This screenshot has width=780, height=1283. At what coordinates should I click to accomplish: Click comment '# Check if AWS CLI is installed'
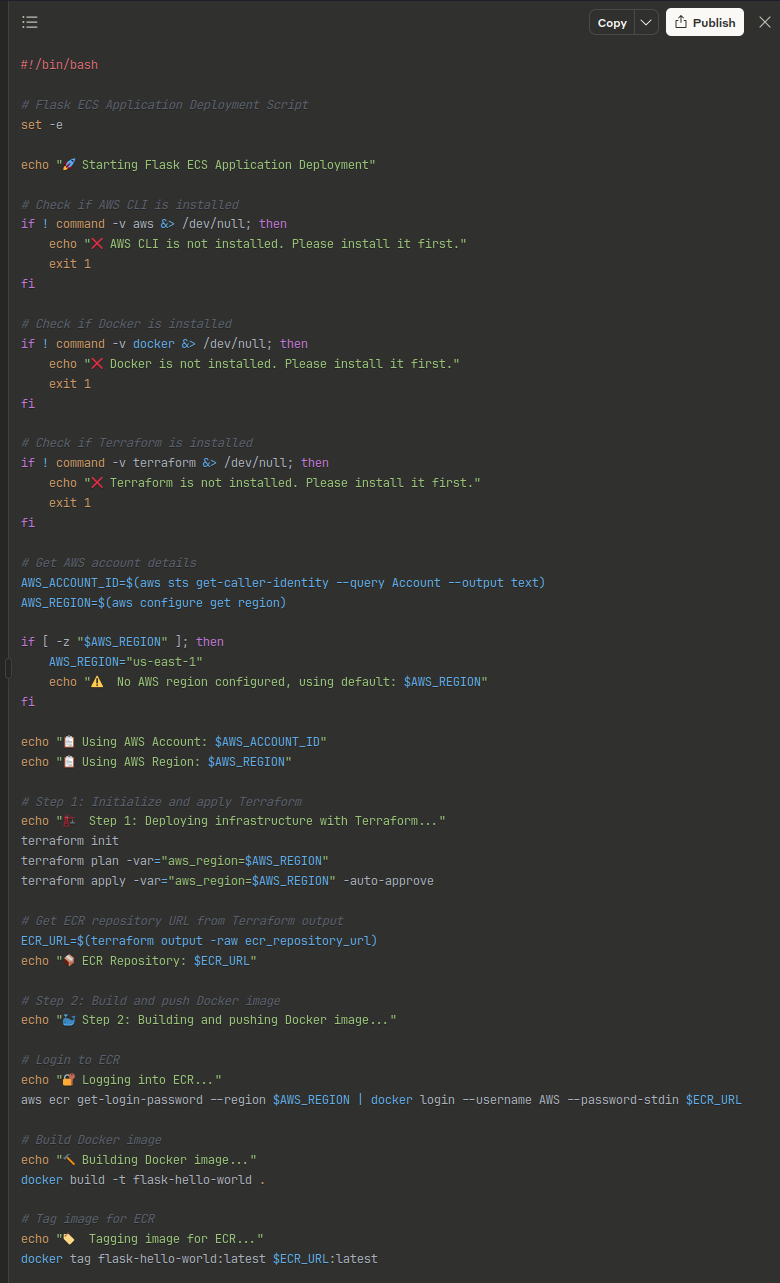point(130,204)
